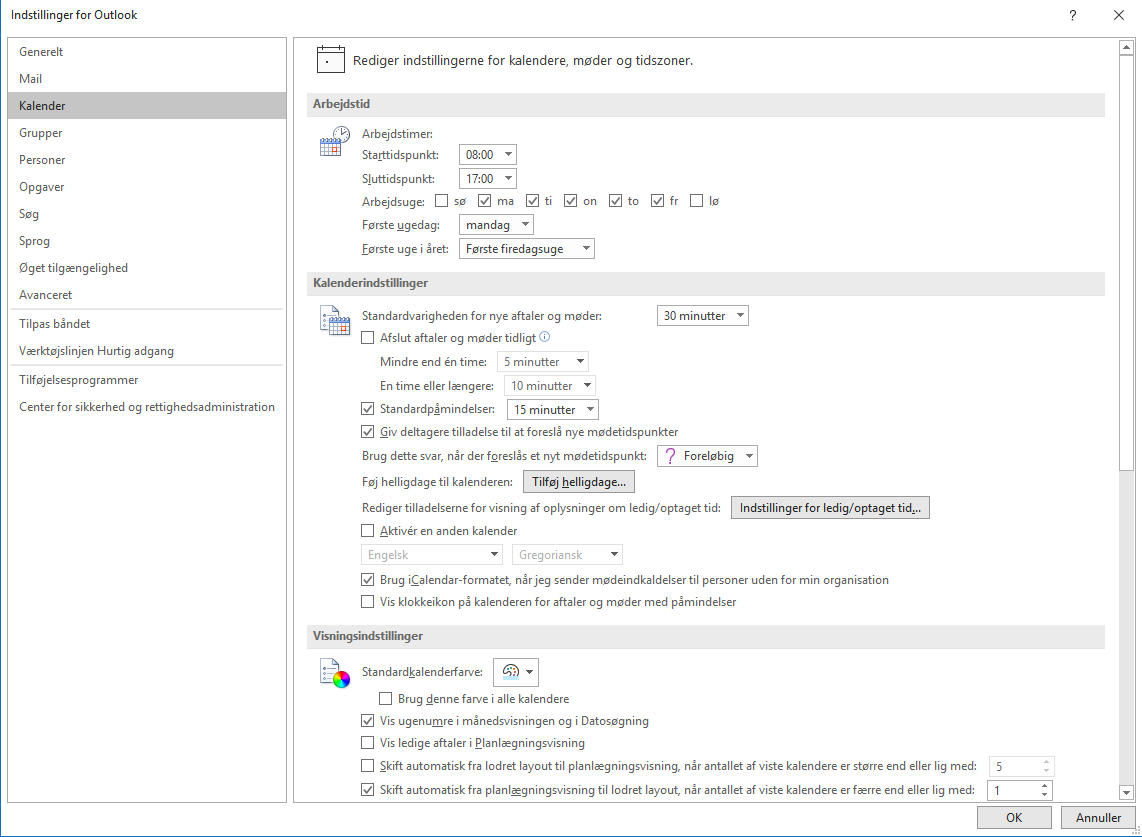Toggle Giv deltagere tilladelse checkbox
The image size is (1142, 837).
pos(368,431)
